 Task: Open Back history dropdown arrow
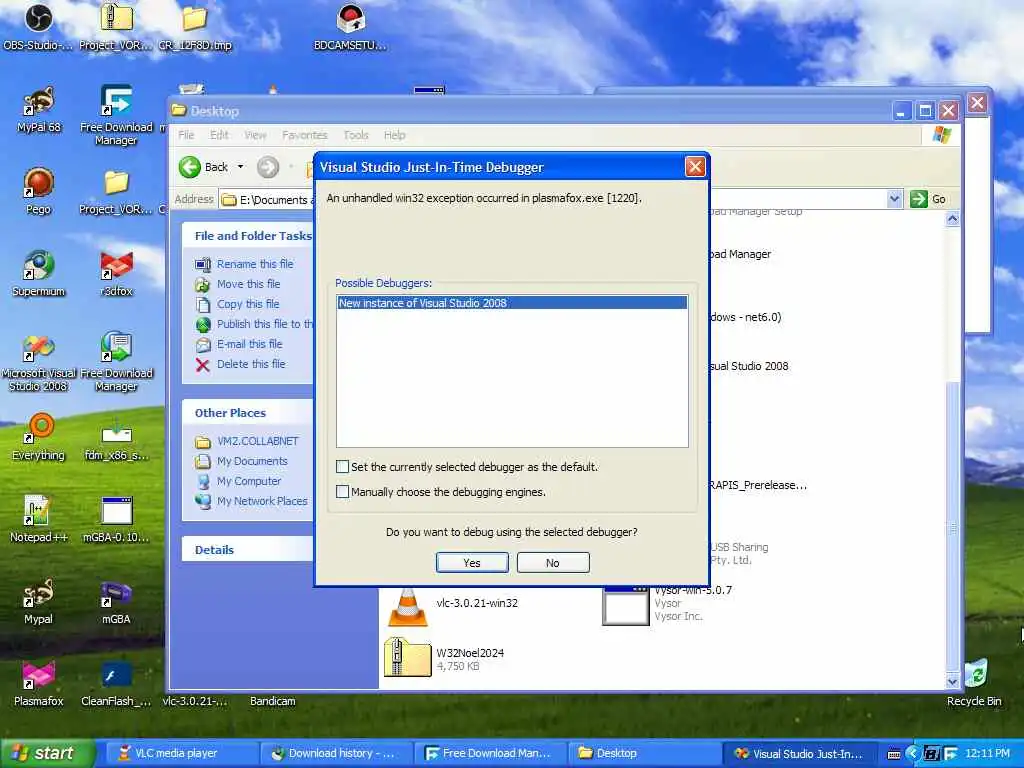click(x=240, y=167)
